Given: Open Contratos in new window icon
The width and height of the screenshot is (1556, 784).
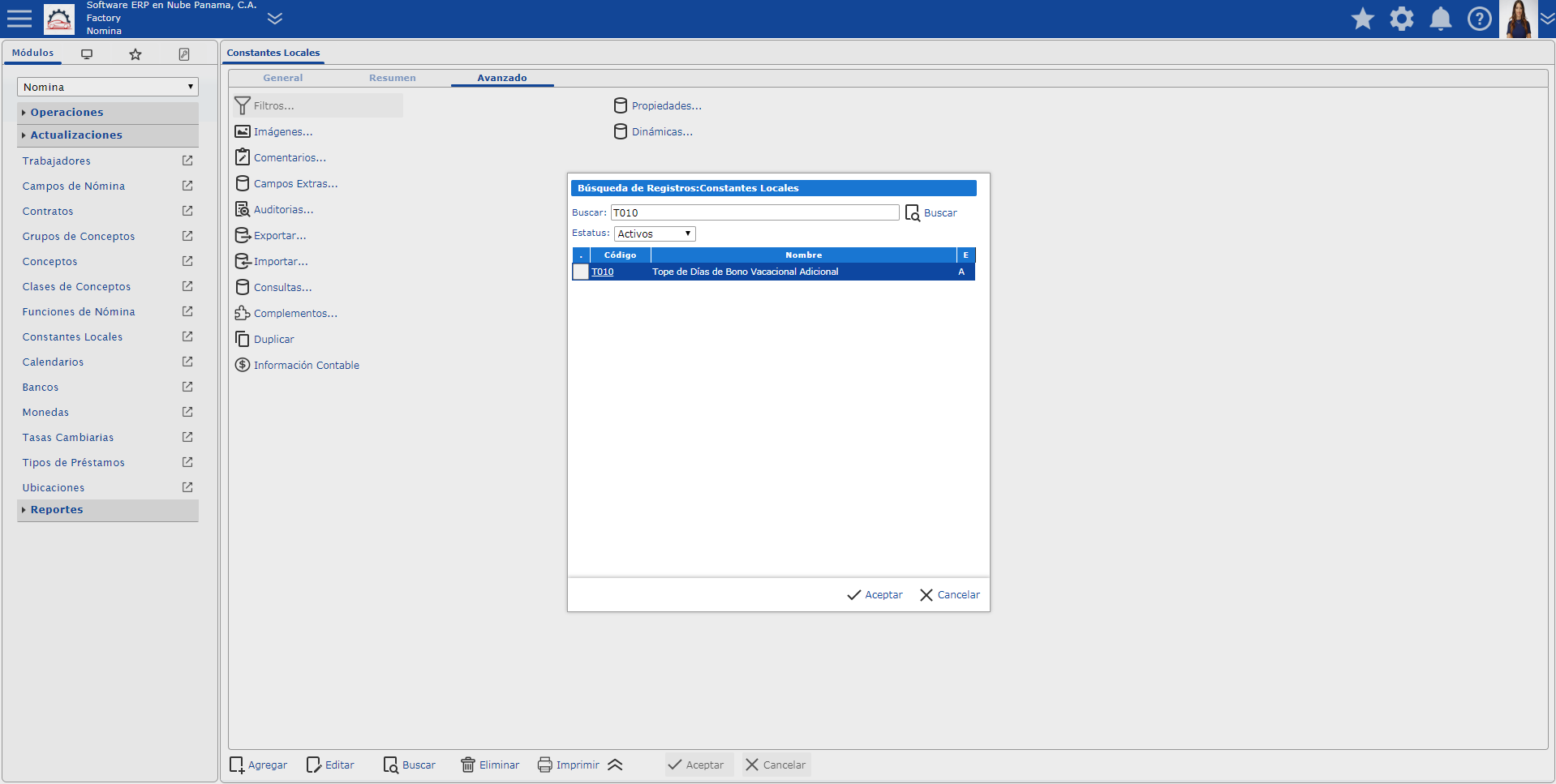Looking at the screenshot, I should coord(187,211).
